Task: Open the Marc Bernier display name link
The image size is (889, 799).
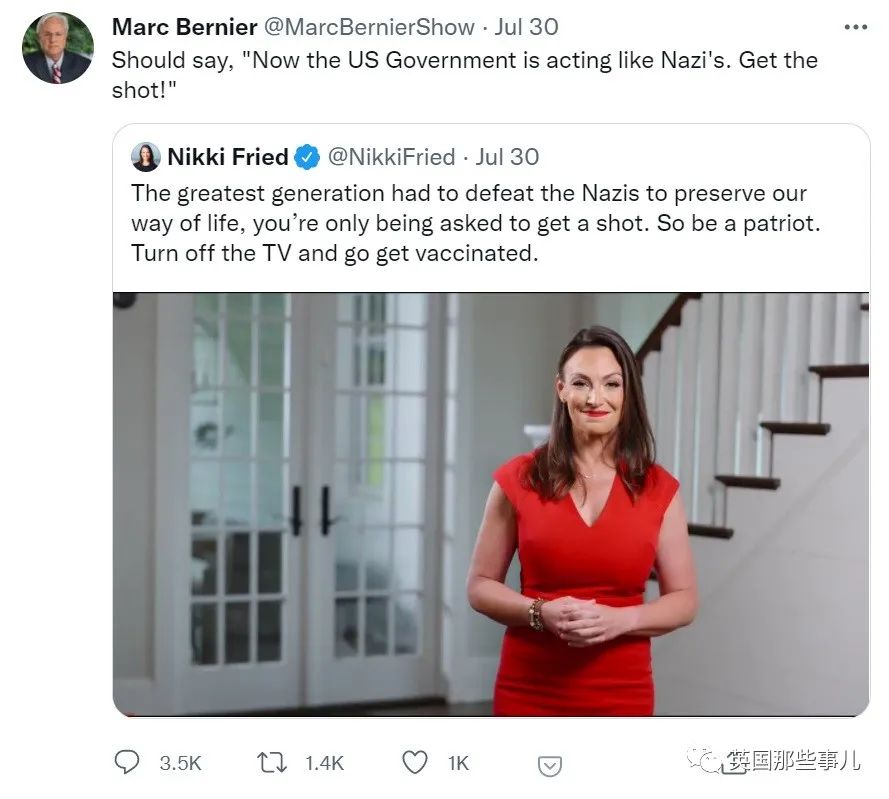Action: pyautogui.click(x=182, y=26)
